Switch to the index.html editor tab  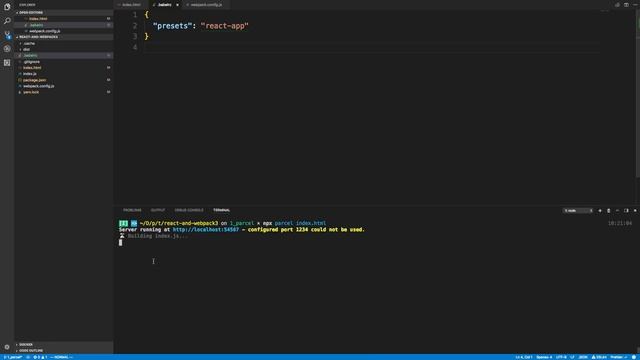pos(131,5)
